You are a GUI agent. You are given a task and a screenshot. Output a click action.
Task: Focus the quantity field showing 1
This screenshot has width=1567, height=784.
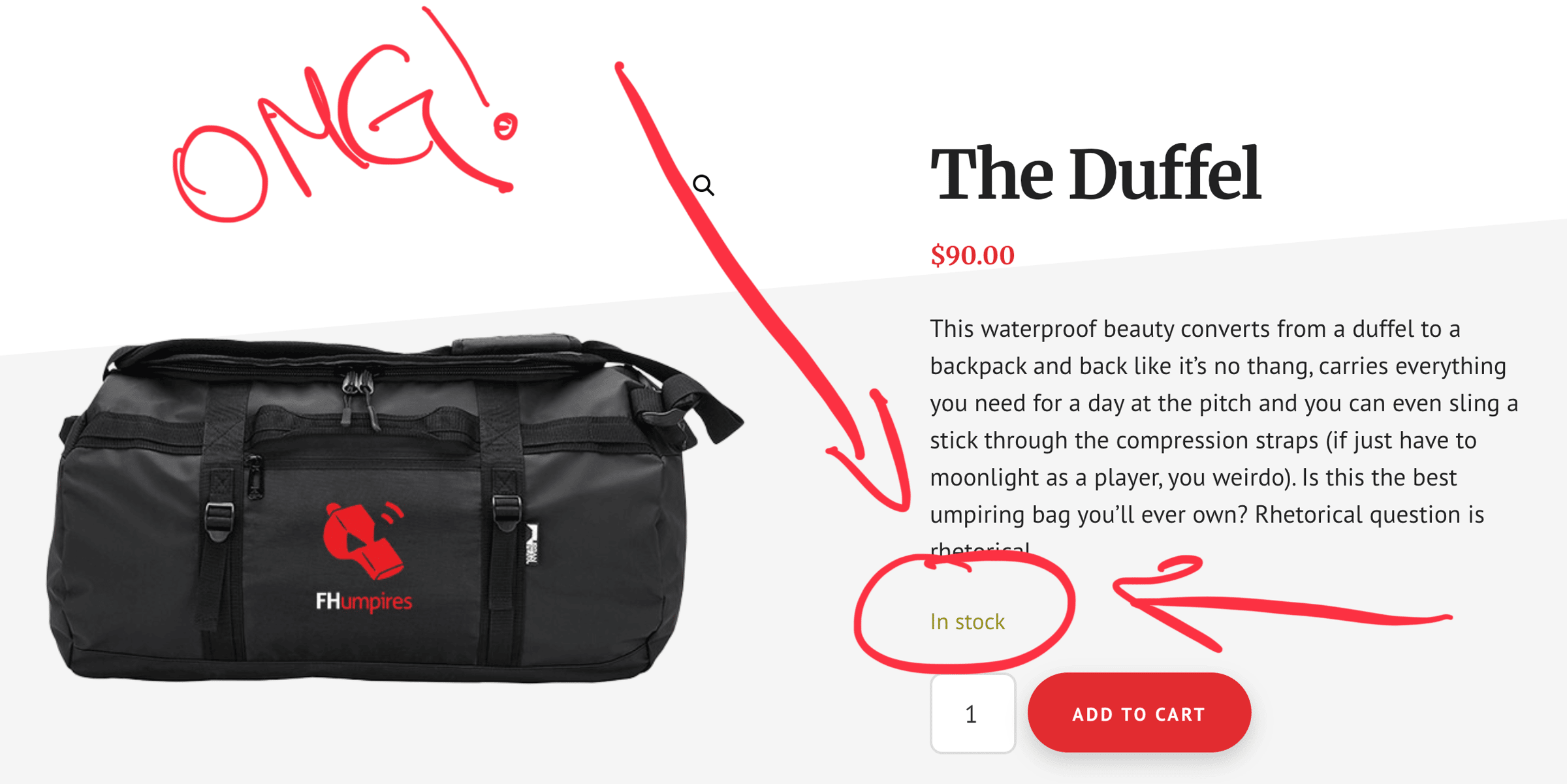tap(972, 713)
